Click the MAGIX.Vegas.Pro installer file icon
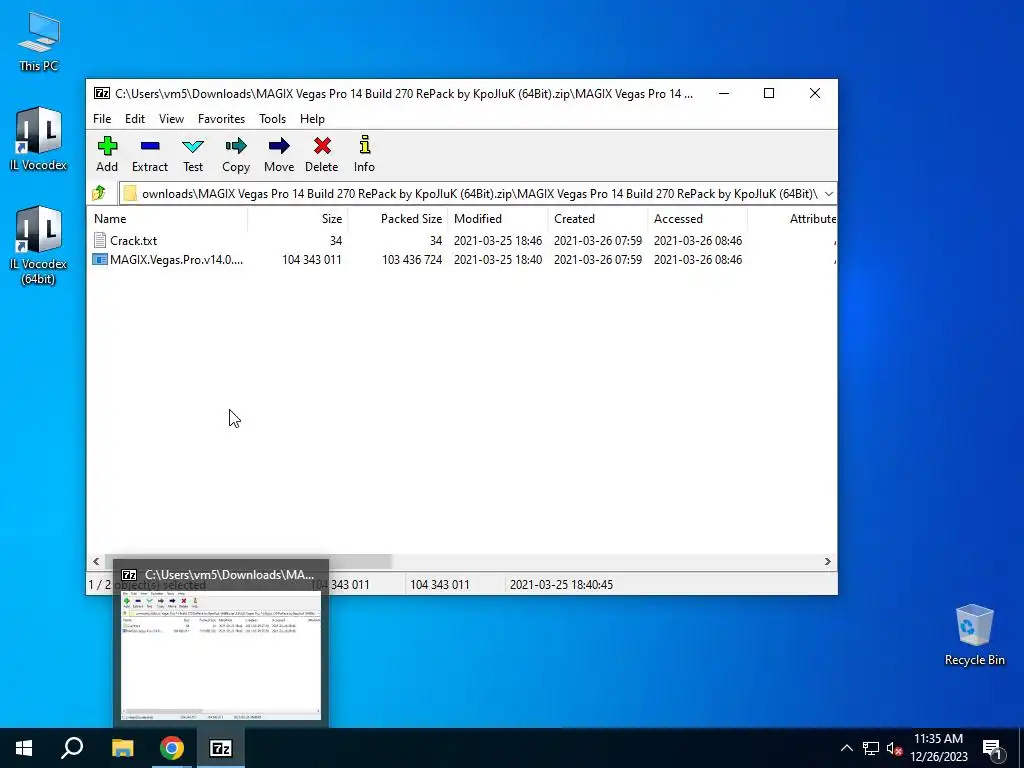The width and height of the screenshot is (1024, 768). pos(100,259)
